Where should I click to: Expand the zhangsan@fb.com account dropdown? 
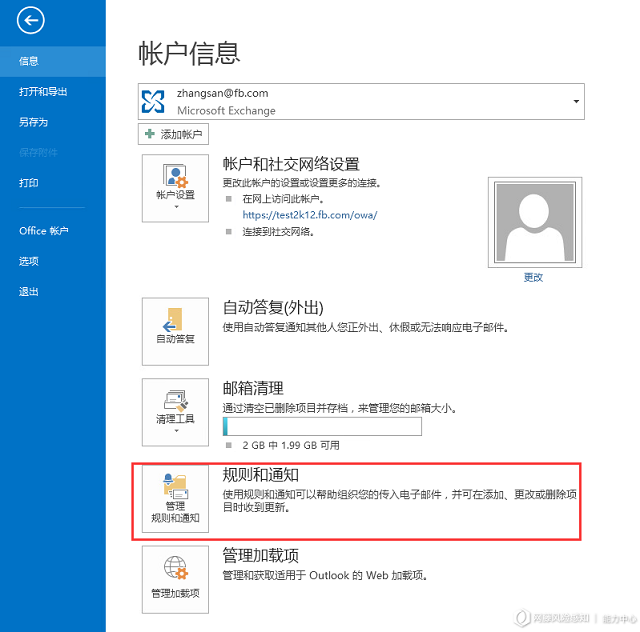(x=576, y=101)
